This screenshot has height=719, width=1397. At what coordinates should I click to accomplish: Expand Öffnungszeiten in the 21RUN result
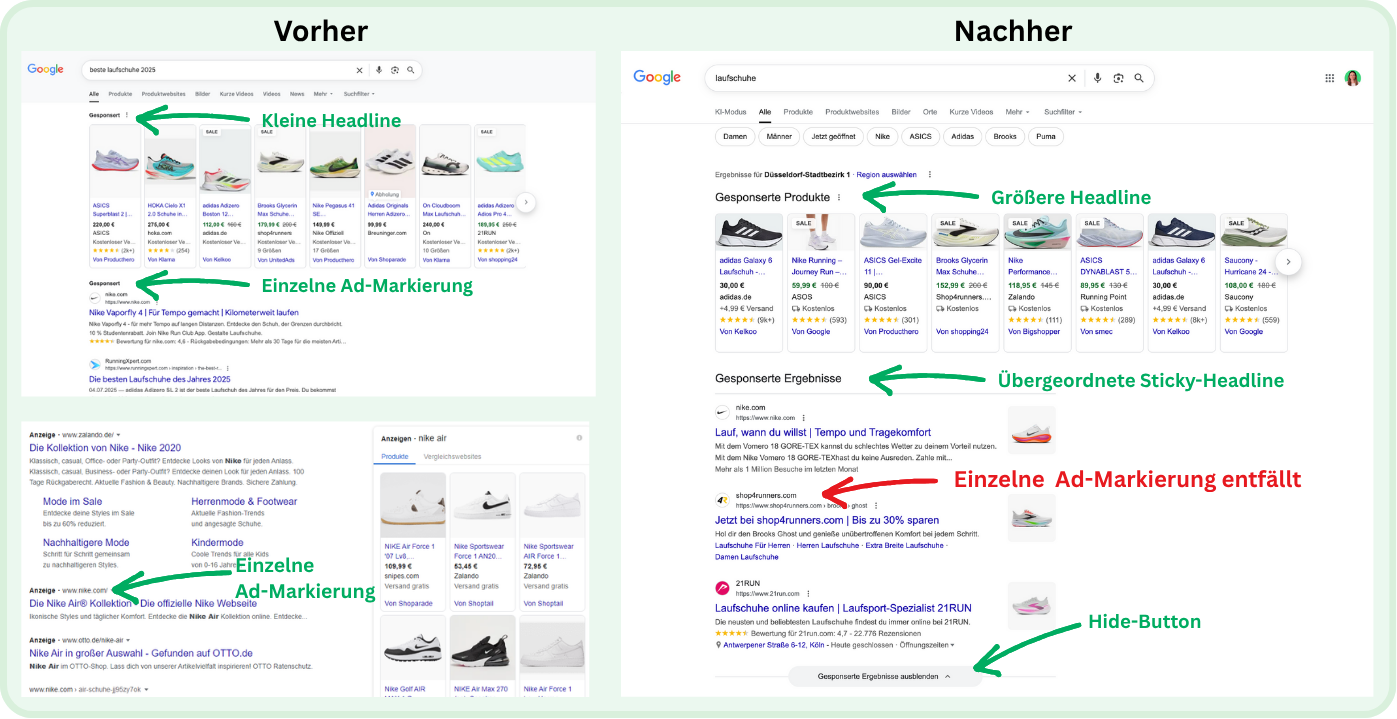(926, 645)
